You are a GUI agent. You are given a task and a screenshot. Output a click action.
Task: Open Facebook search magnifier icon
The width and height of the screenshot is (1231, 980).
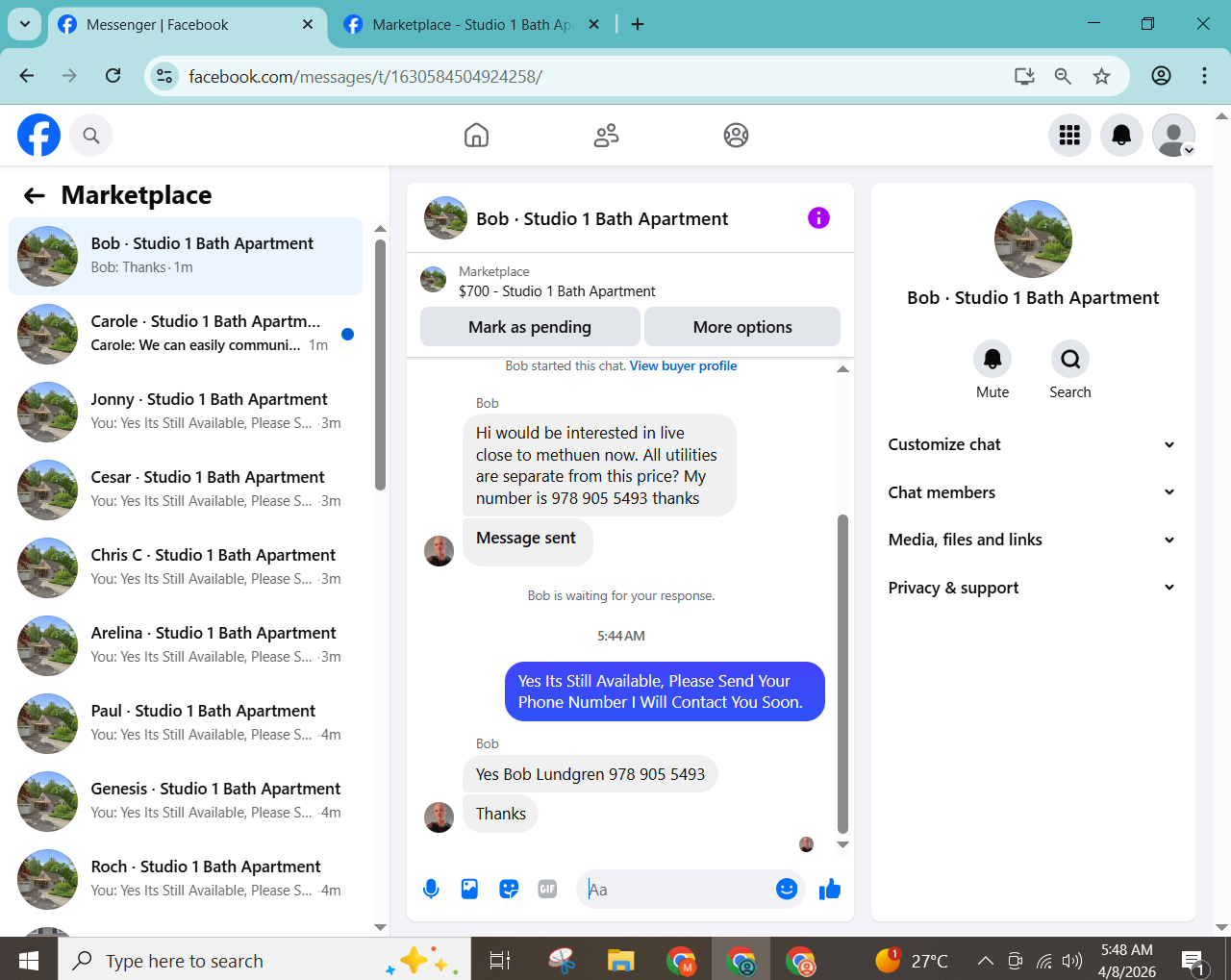click(x=91, y=136)
